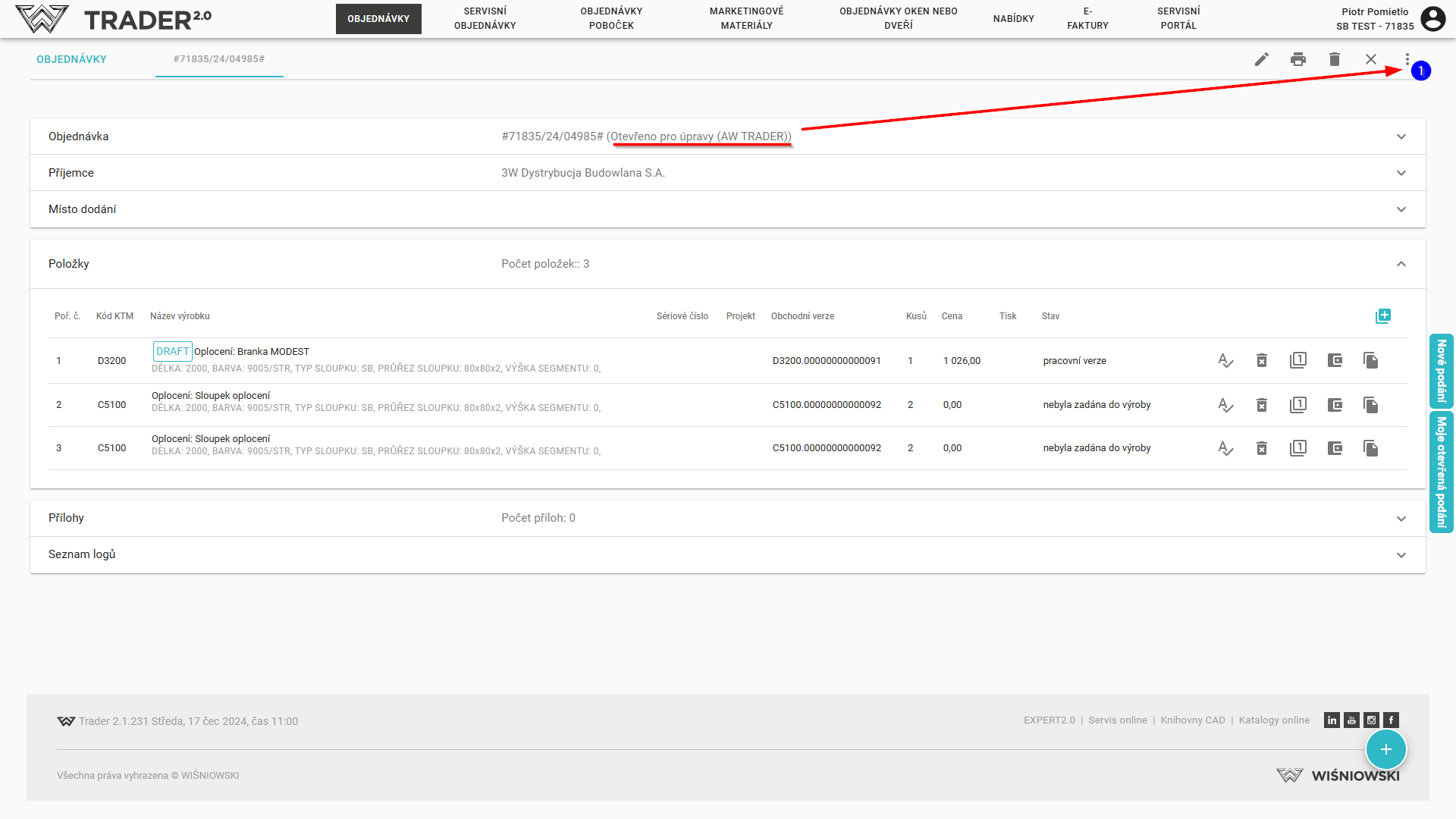Open user profile avatar Piotr Pomietlo
The image size is (1456, 819).
click(1432, 19)
